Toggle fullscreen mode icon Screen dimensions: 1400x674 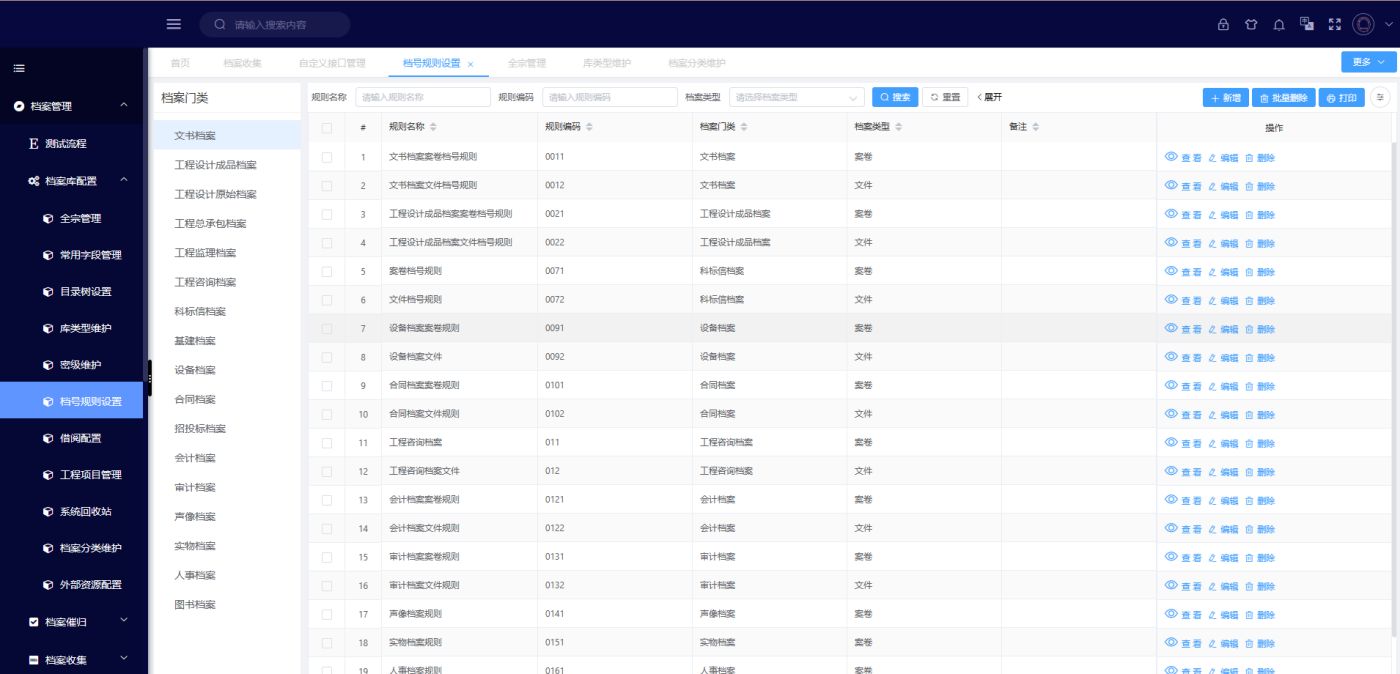coord(1334,24)
